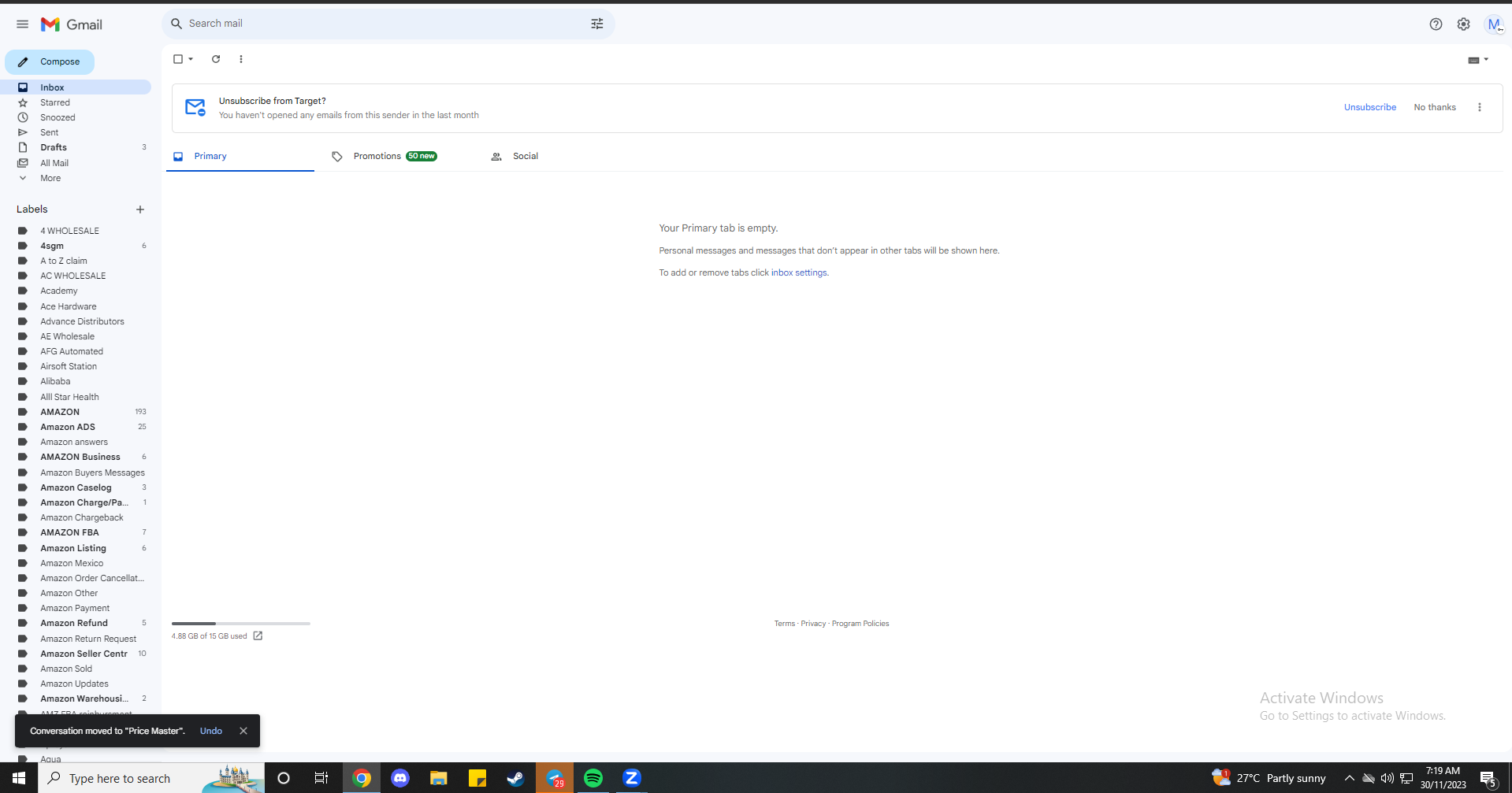Open the Privacy link
The image size is (1512, 793).
[813, 624]
